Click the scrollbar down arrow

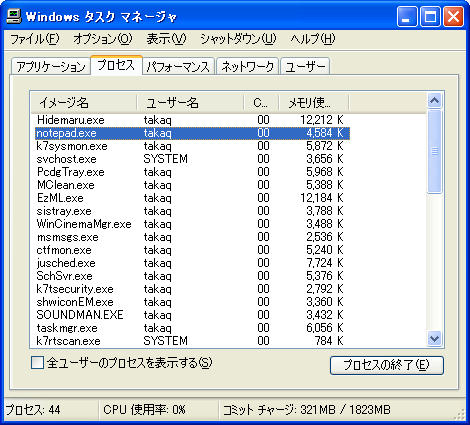434,339
